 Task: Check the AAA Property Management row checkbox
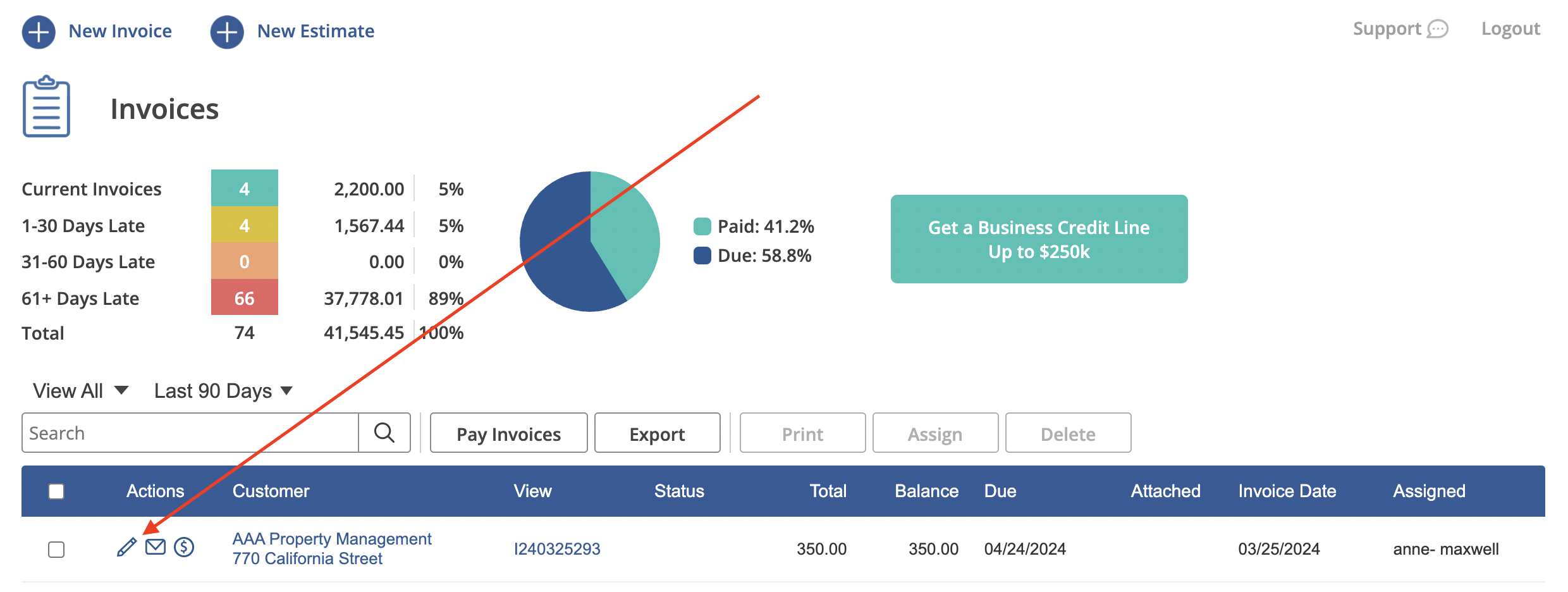[x=56, y=550]
